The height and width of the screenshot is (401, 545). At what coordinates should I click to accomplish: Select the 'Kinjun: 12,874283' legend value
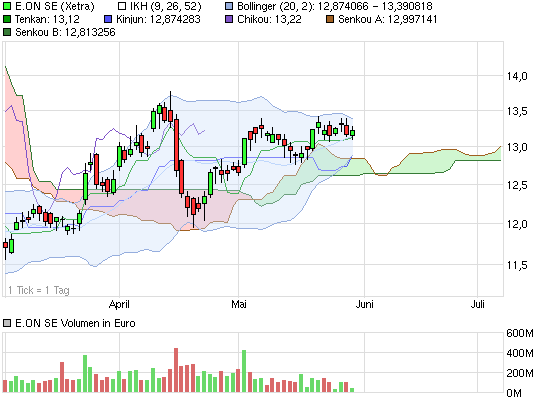(x=158, y=19)
